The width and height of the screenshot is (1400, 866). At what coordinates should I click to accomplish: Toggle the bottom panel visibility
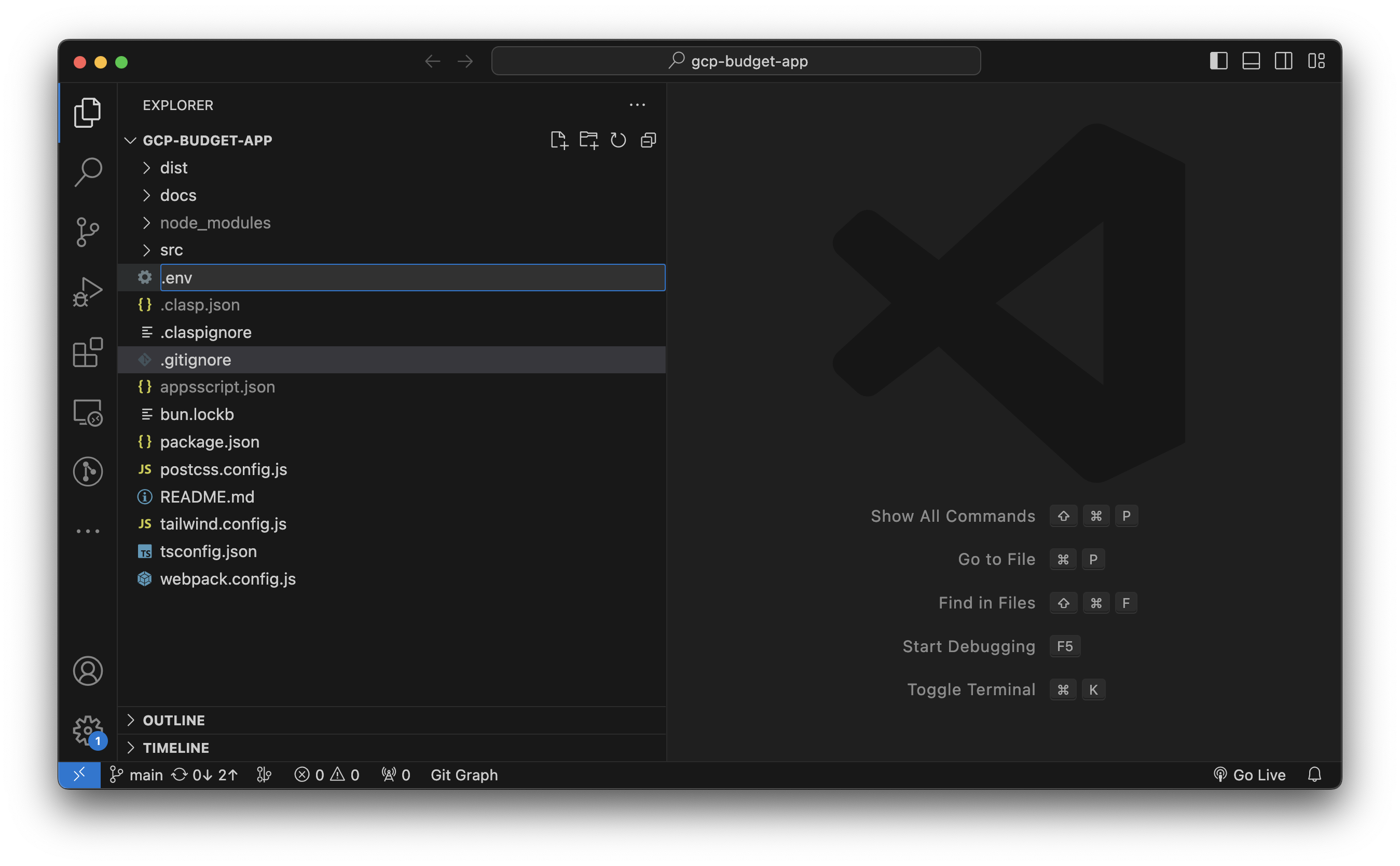[x=1251, y=61]
